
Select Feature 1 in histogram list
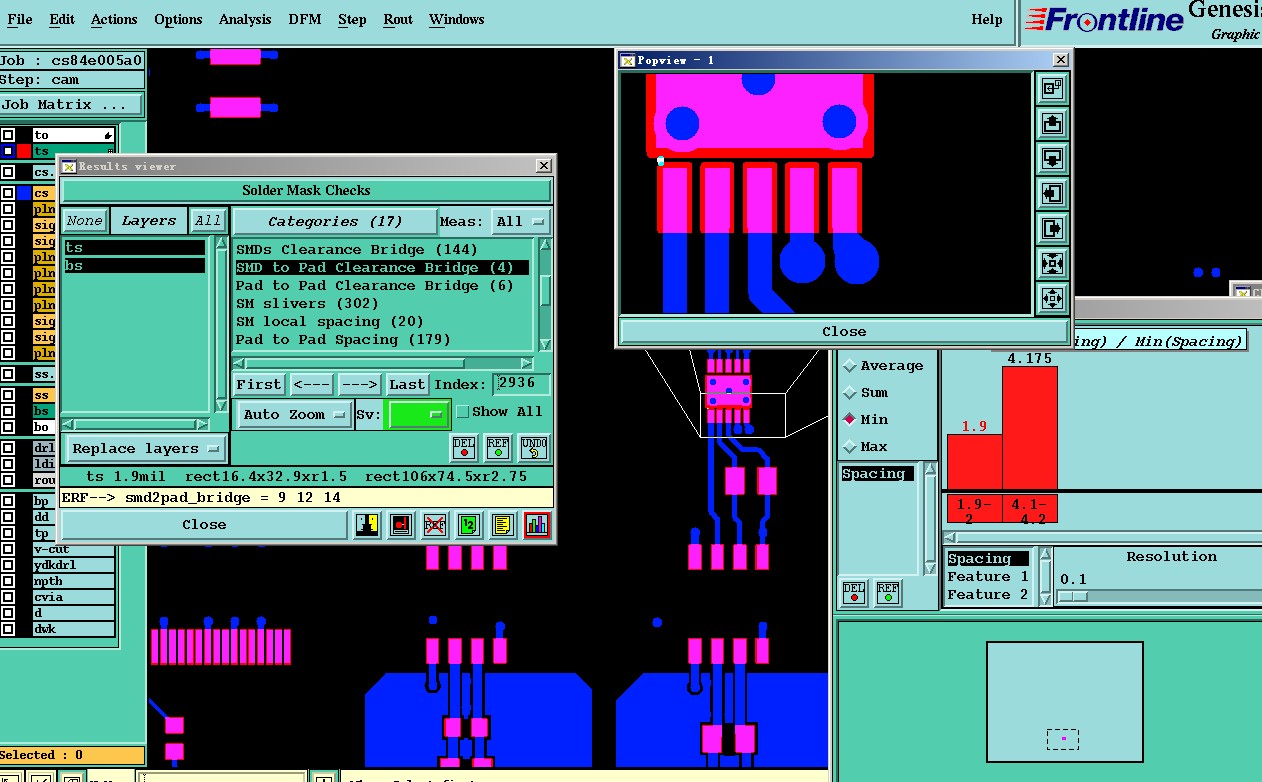[x=988, y=577]
